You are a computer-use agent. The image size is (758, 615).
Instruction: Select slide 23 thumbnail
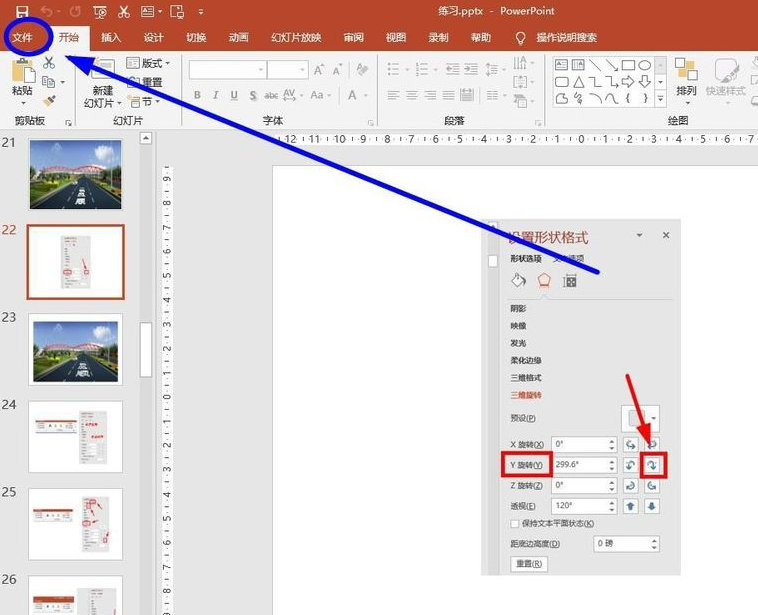[x=75, y=348]
